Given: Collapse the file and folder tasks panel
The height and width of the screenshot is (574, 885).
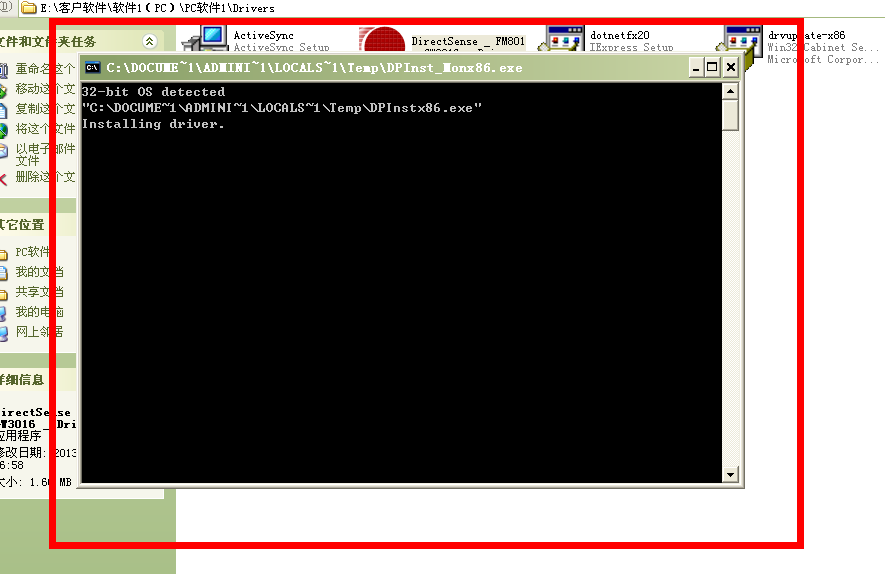Looking at the screenshot, I should point(149,42).
